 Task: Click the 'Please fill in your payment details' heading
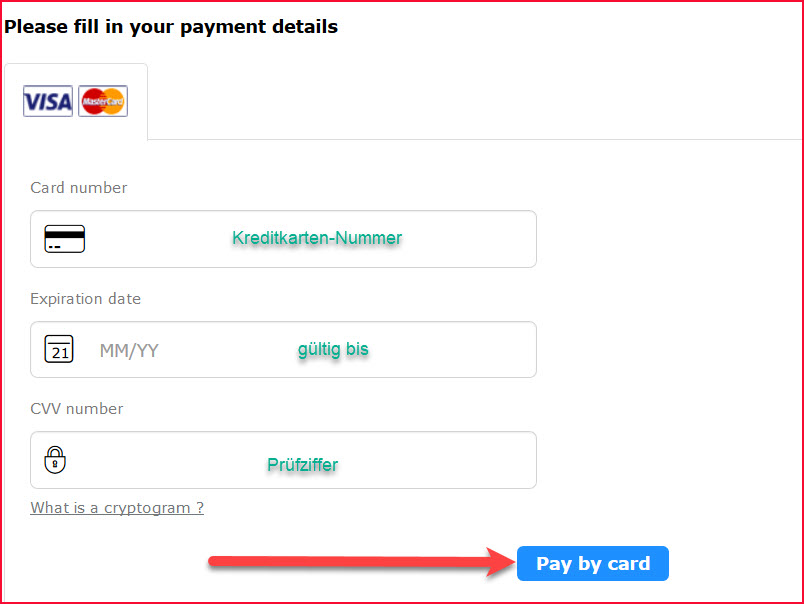pyautogui.click(x=171, y=27)
